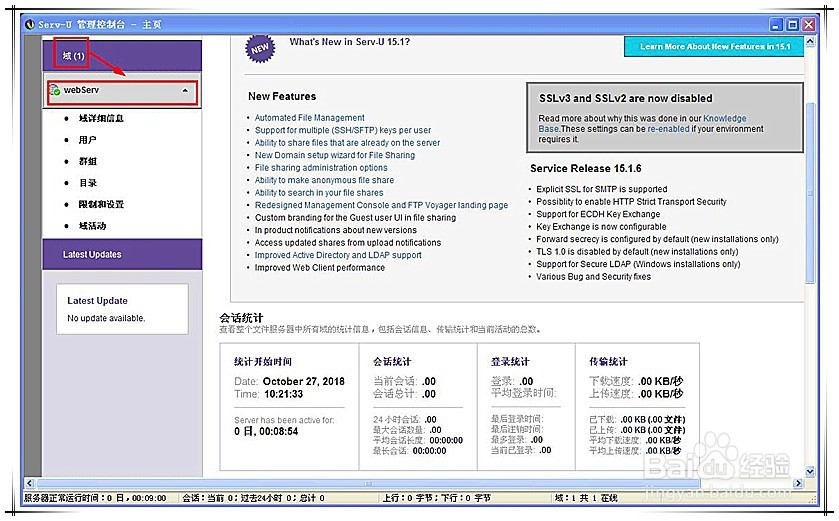Image resolution: width=839 pixels, height=521 pixels.
Task: Click vertical scrollbar down arrow
Action: [x=810, y=471]
